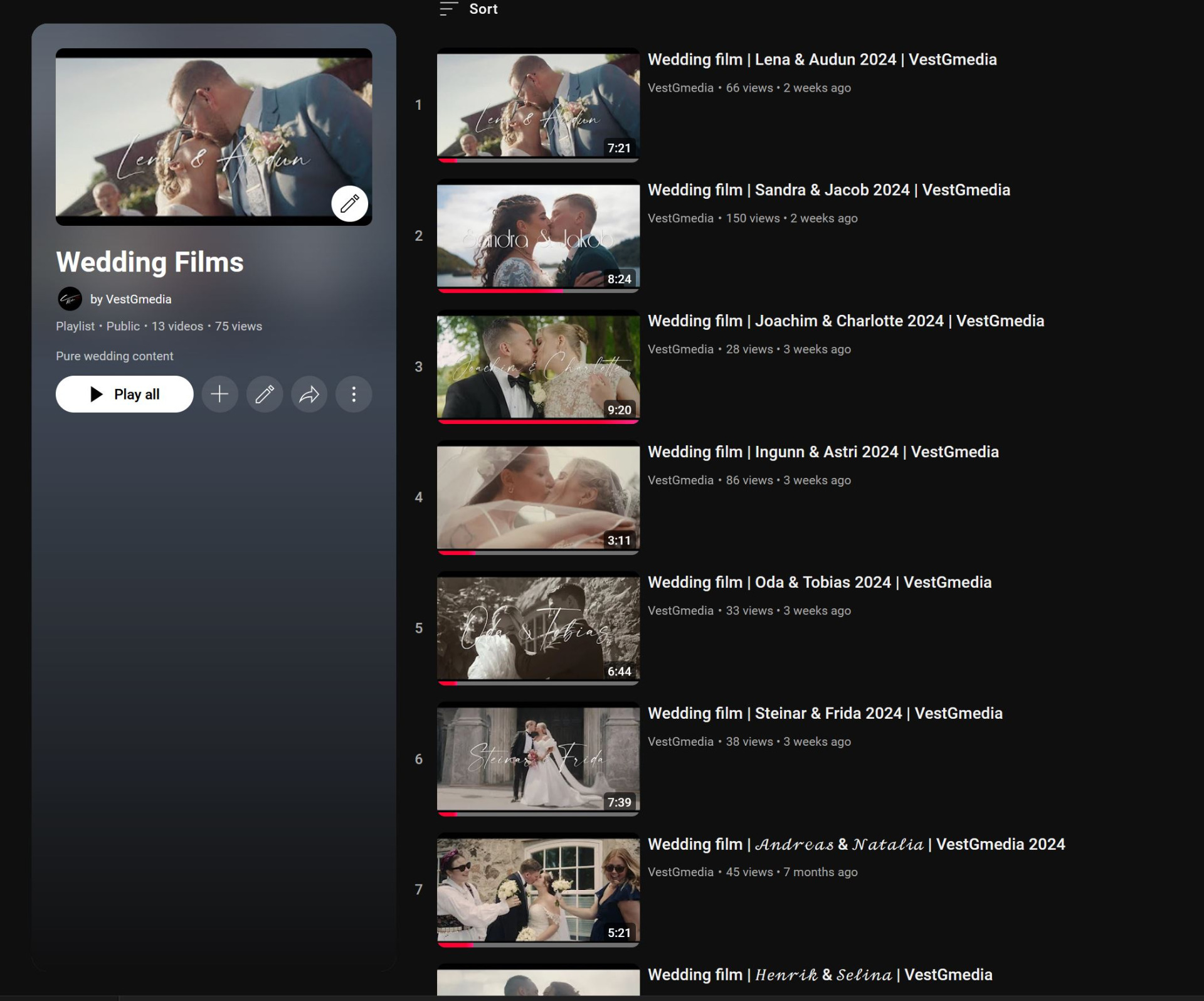Click the Henrik & Selina video title
This screenshot has width=1204, height=1001.
820,975
